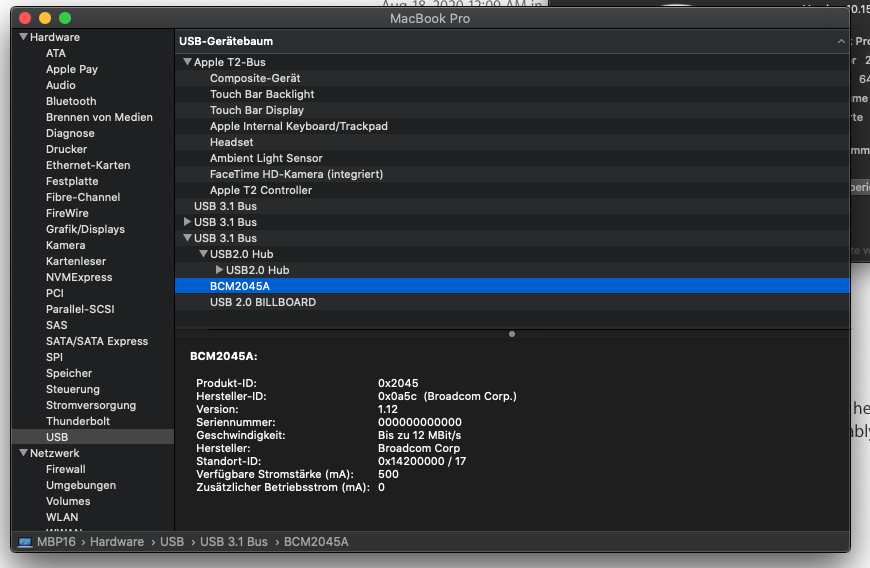This screenshot has width=870, height=568.
Task: Select PCI in the sidebar
Action: tap(54, 293)
